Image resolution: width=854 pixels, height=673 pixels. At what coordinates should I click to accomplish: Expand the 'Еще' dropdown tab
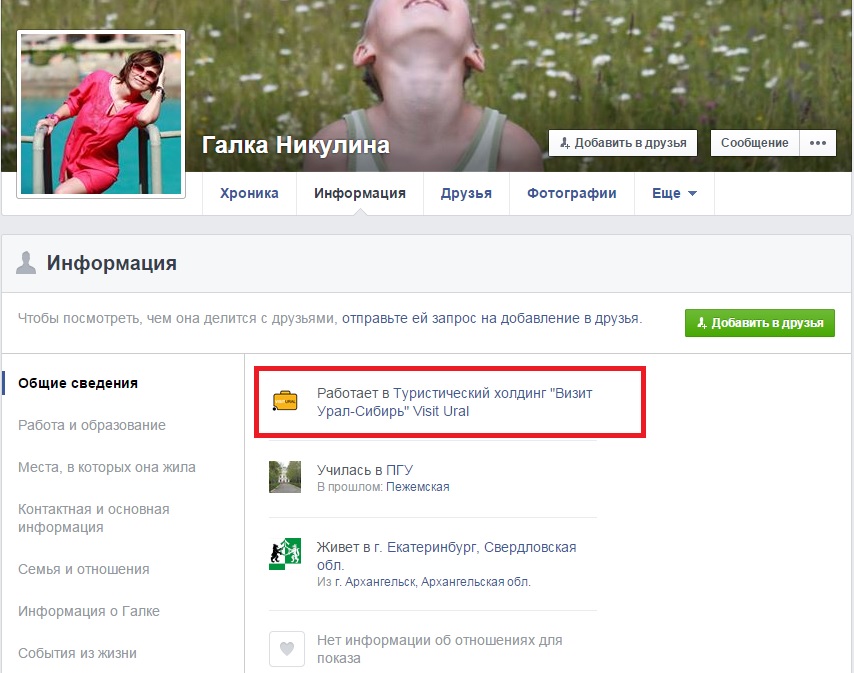(x=674, y=193)
